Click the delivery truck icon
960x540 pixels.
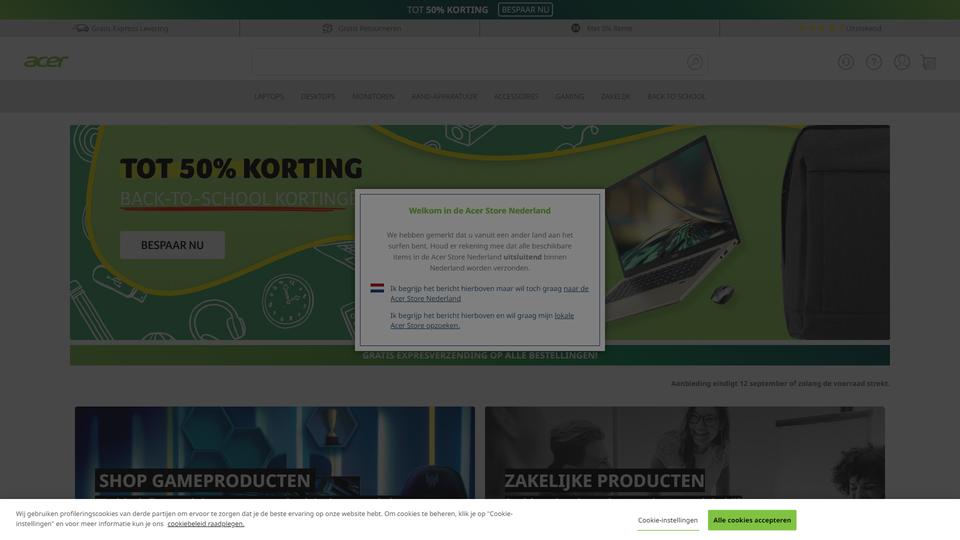tap(81, 28)
